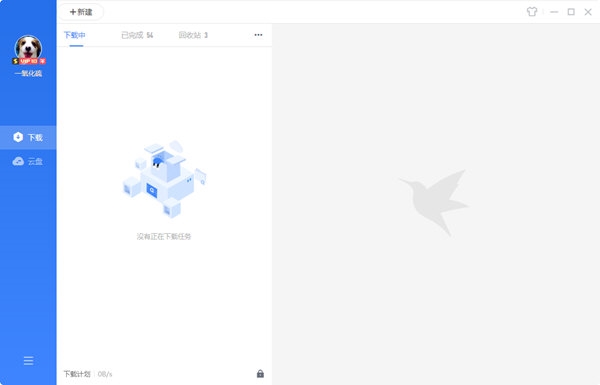Select 下载 download section in the sidebar
Viewport: 600px width, 385px height.
28,137
